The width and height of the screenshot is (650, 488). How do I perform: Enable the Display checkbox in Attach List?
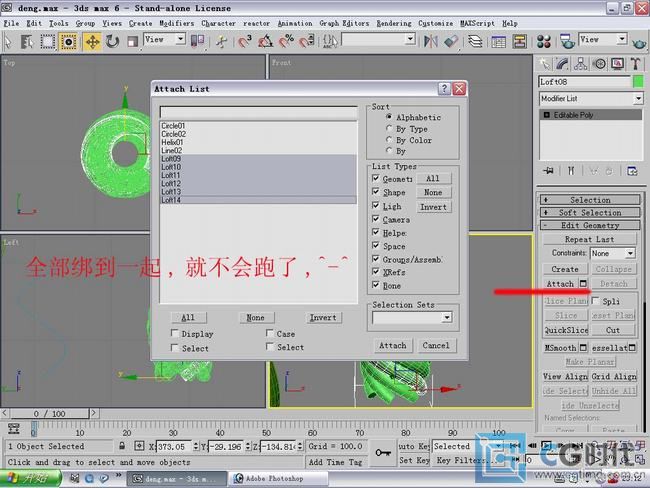coord(175,333)
